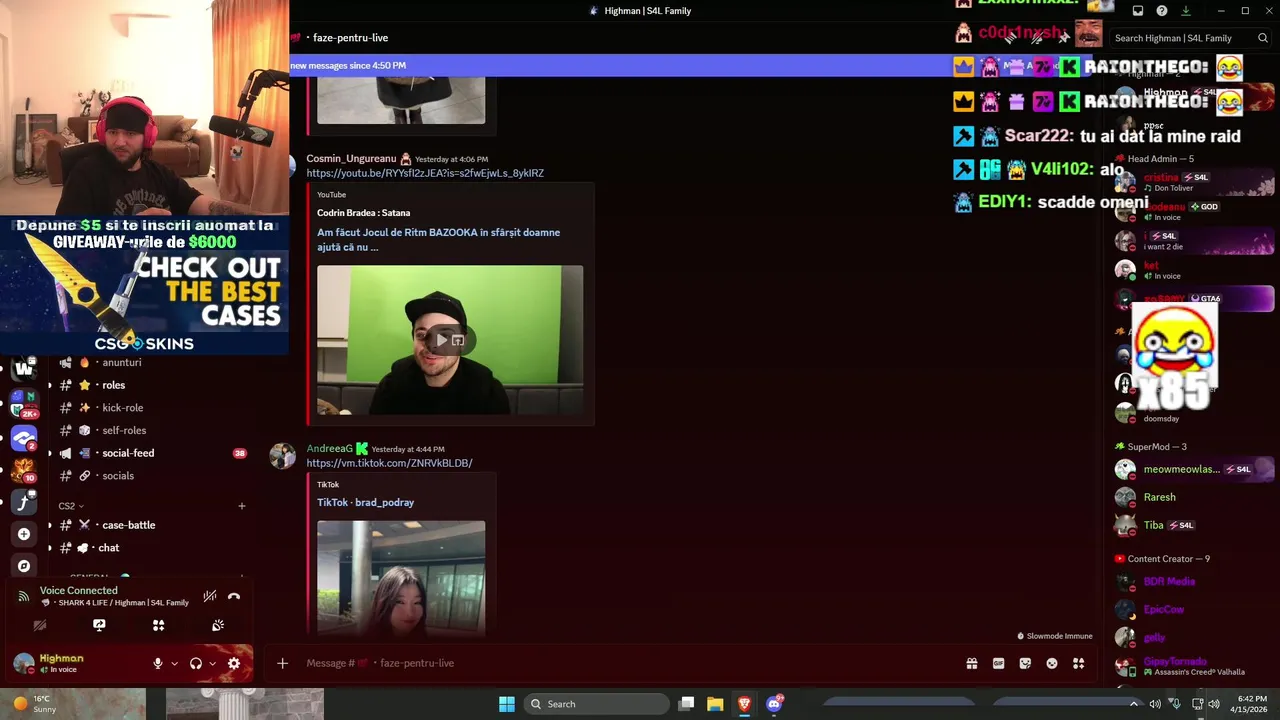
Task: Select member GipsyTornado in list
Action: point(1194,666)
